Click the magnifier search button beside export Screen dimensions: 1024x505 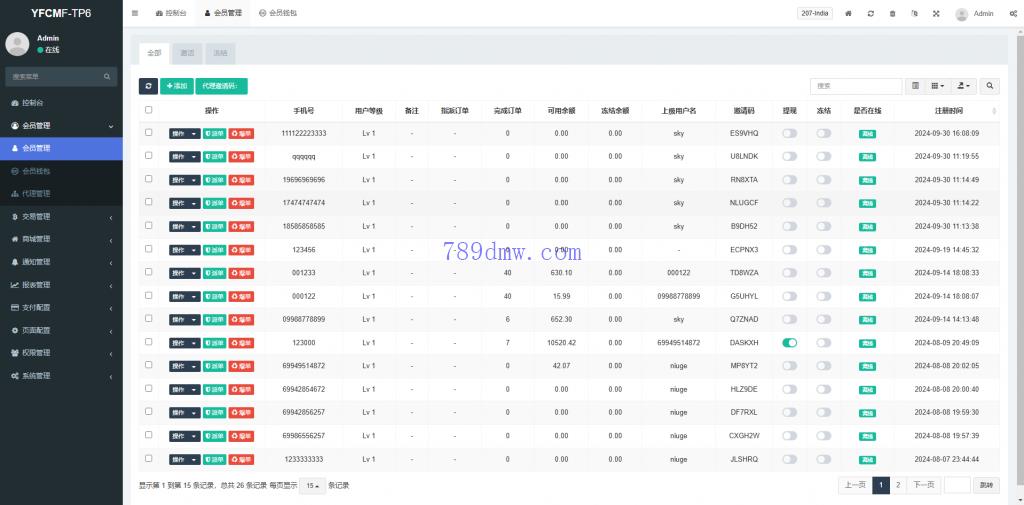989,87
